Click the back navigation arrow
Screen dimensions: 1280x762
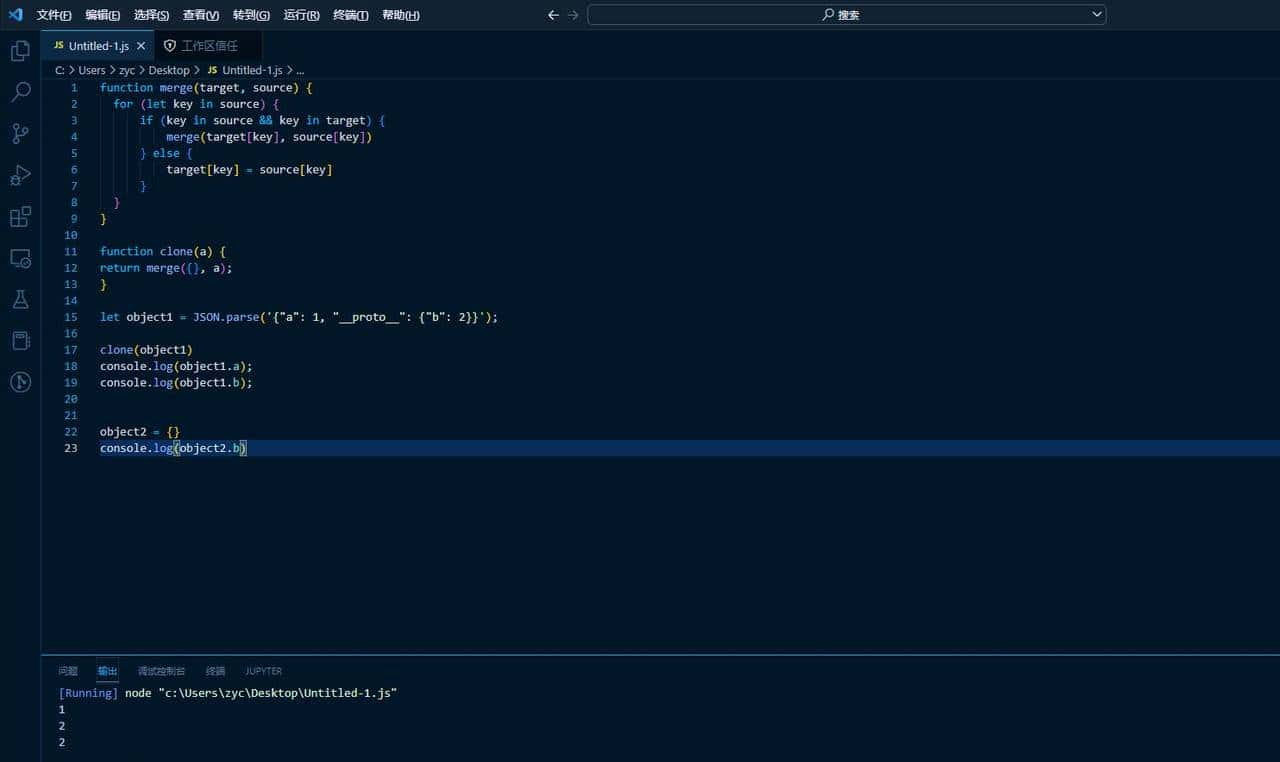point(552,15)
